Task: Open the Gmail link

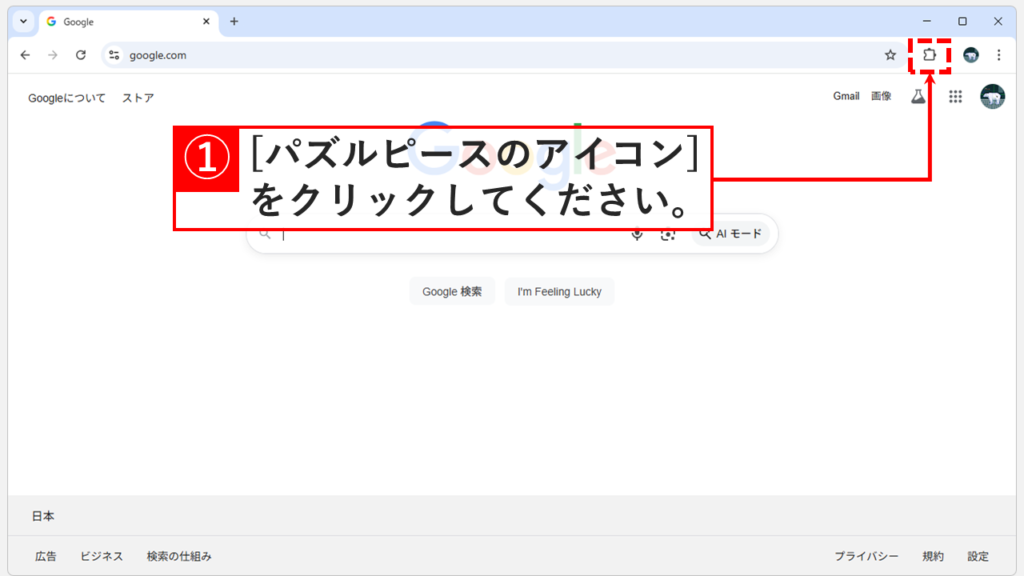Action: tap(846, 96)
